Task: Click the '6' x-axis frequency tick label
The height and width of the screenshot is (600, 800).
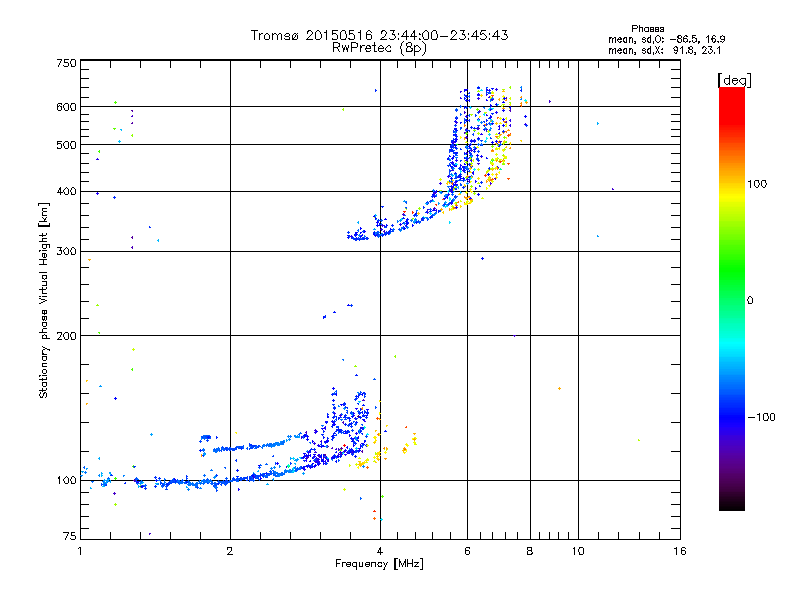Action: [467, 551]
